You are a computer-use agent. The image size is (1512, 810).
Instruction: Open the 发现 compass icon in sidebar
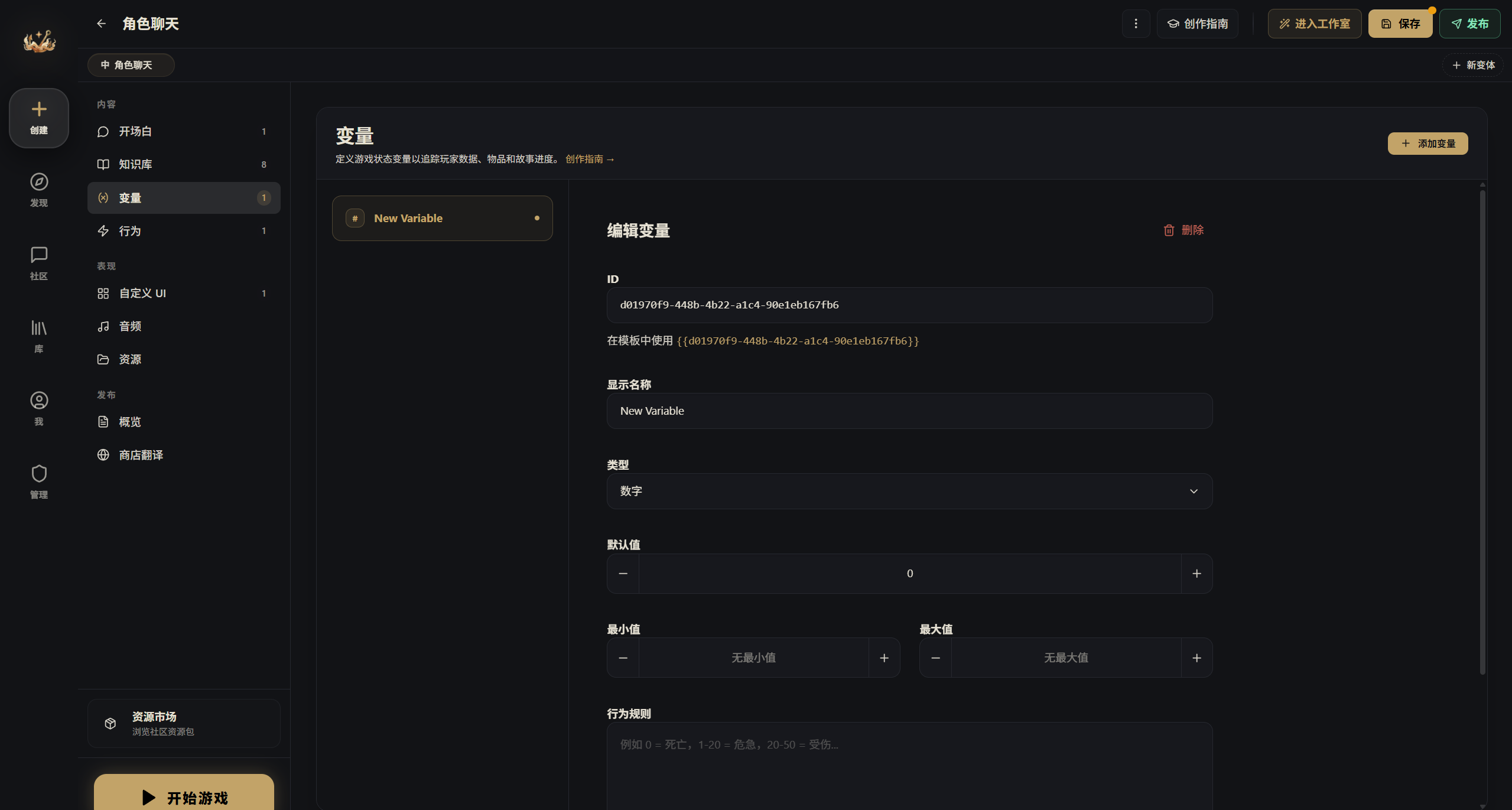[39, 190]
